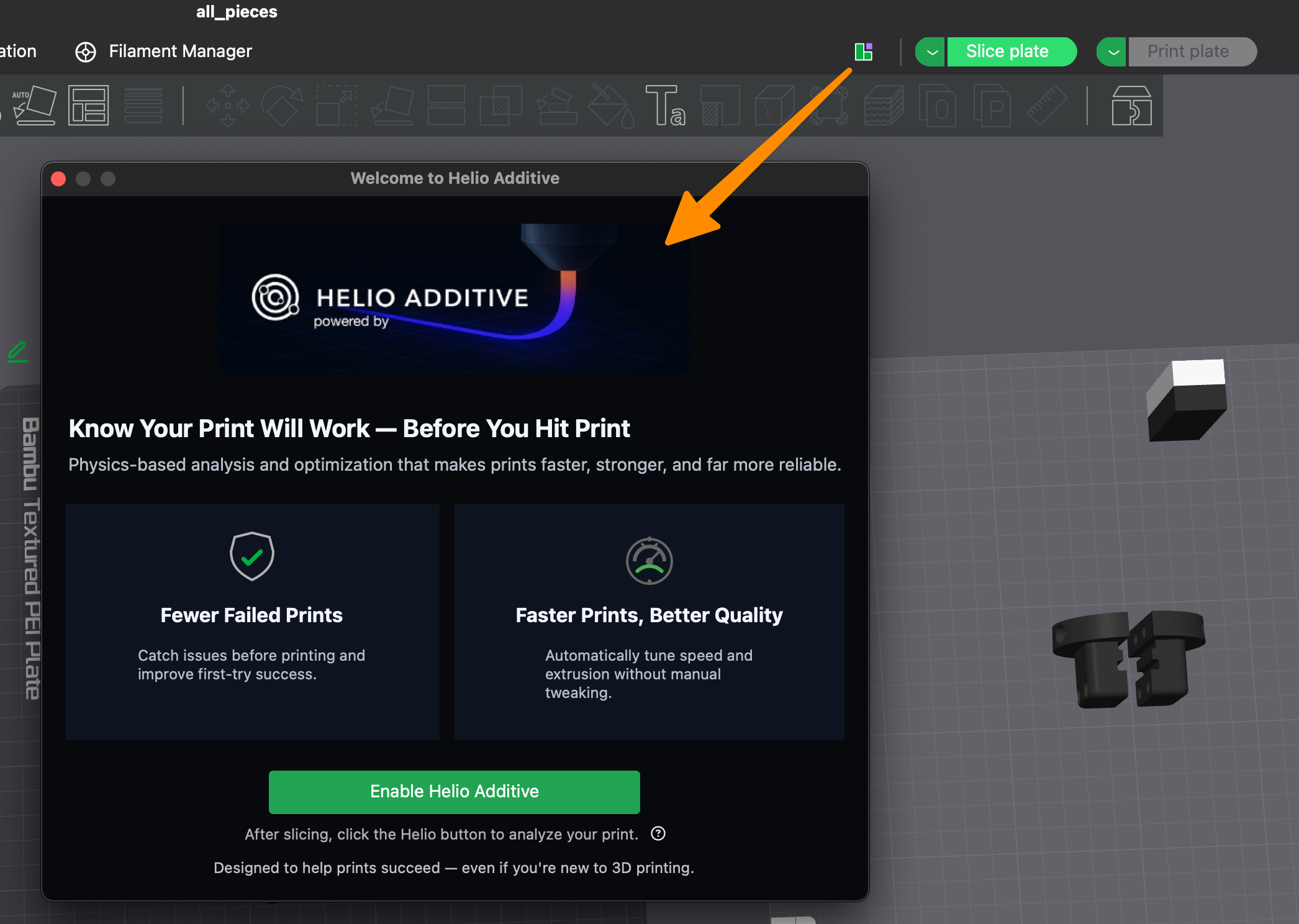This screenshot has width=1299, height=924.
Task: Open the Assembly View puzzle icon
Action: point(1131,105)
